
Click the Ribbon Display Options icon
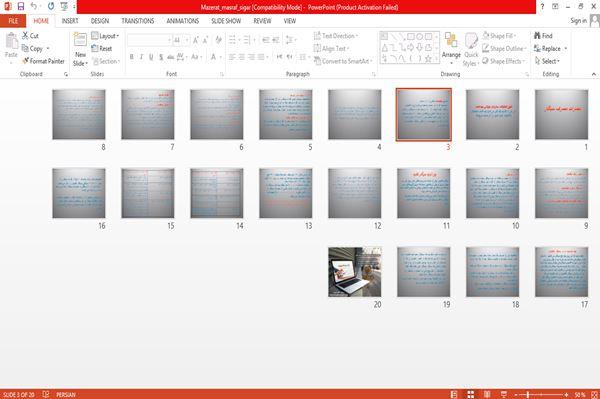(555, 7)
